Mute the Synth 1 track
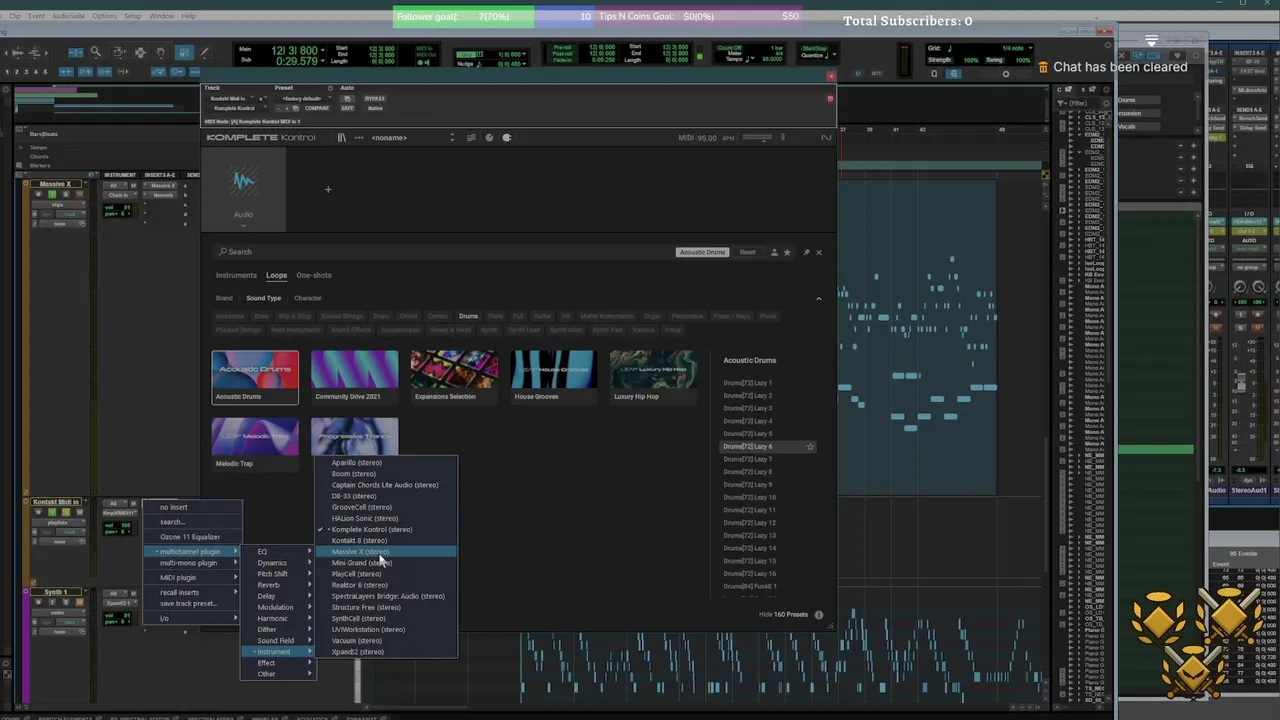The width and height of the screenshot is (1280, 720). (80, 602)
